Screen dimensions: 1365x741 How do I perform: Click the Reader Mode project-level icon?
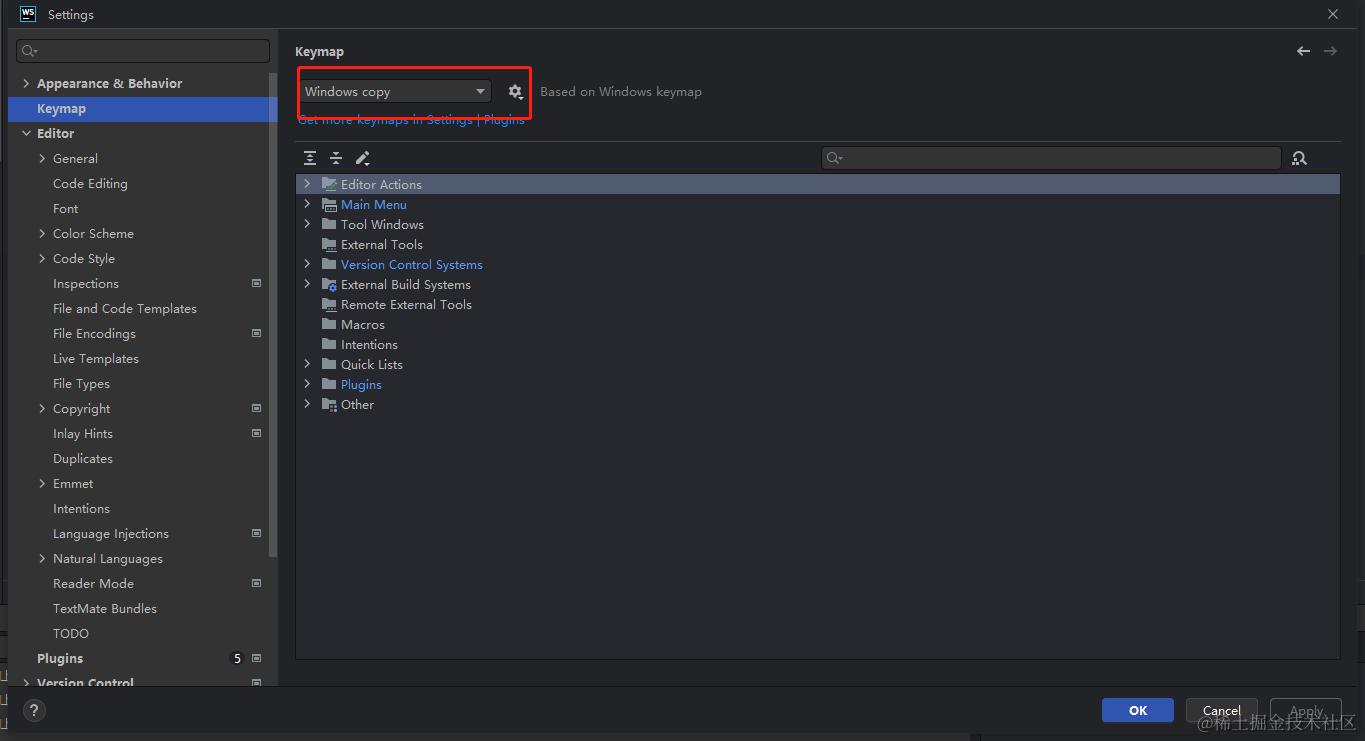(257, 584)
